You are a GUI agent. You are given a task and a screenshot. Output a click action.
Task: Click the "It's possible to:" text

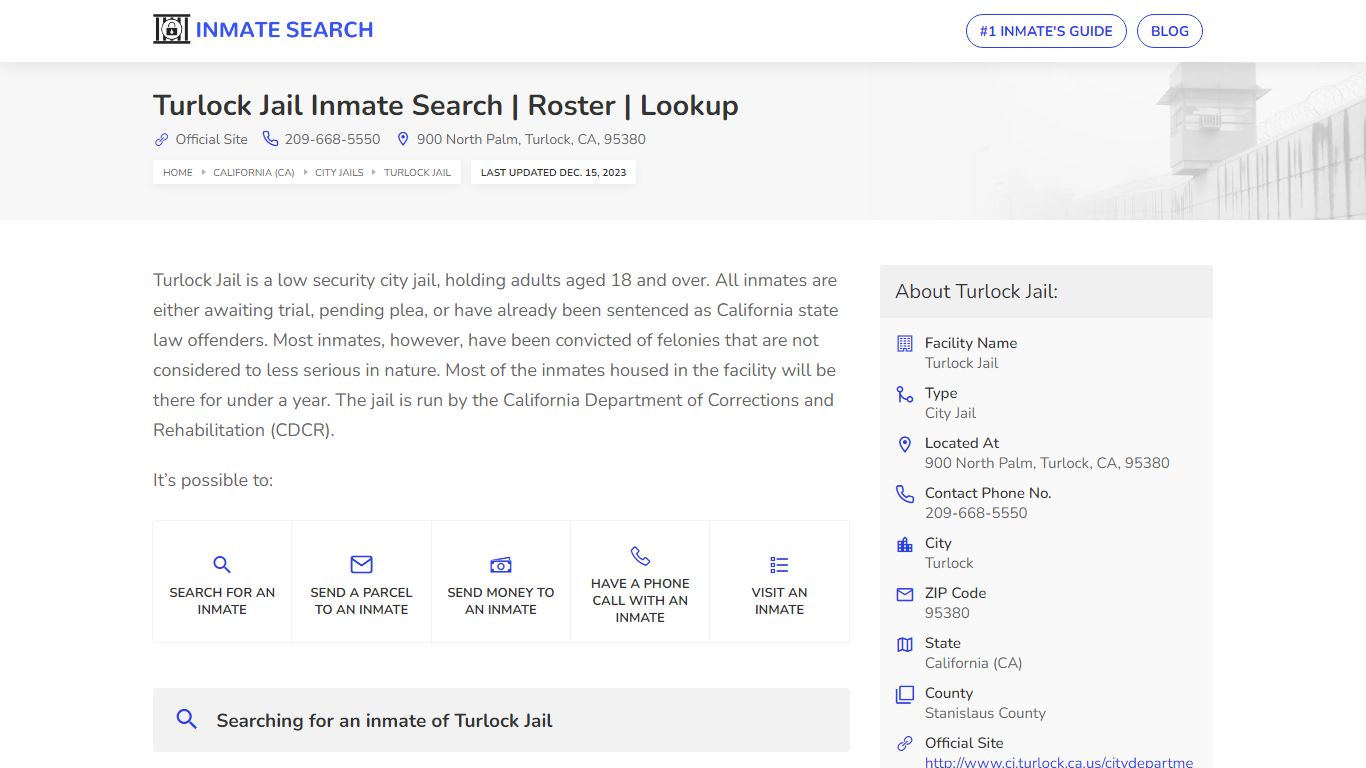click(213, 480)
